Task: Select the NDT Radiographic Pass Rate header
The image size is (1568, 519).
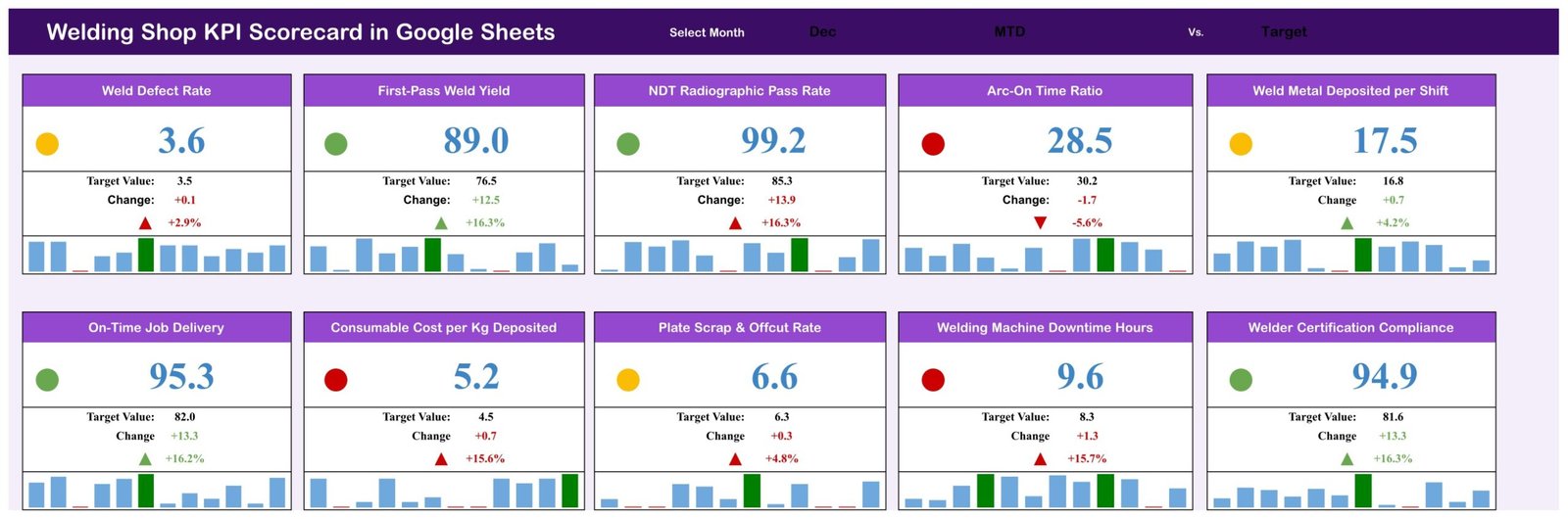Action: (740, 91)
